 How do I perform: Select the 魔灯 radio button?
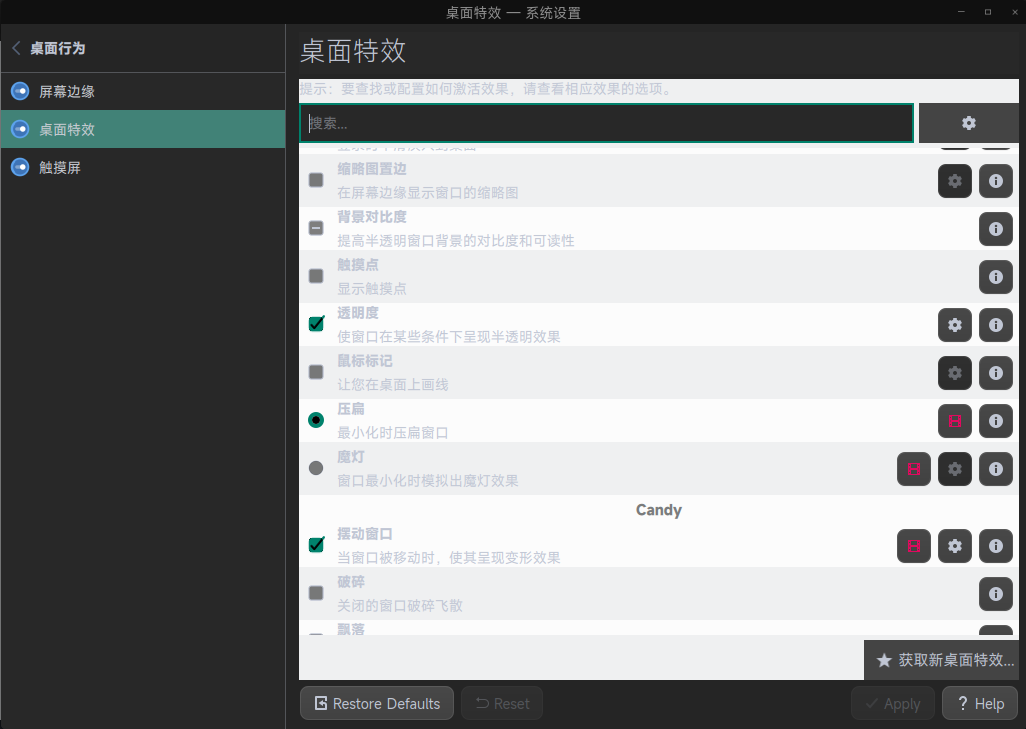click(x=316, y=468)
